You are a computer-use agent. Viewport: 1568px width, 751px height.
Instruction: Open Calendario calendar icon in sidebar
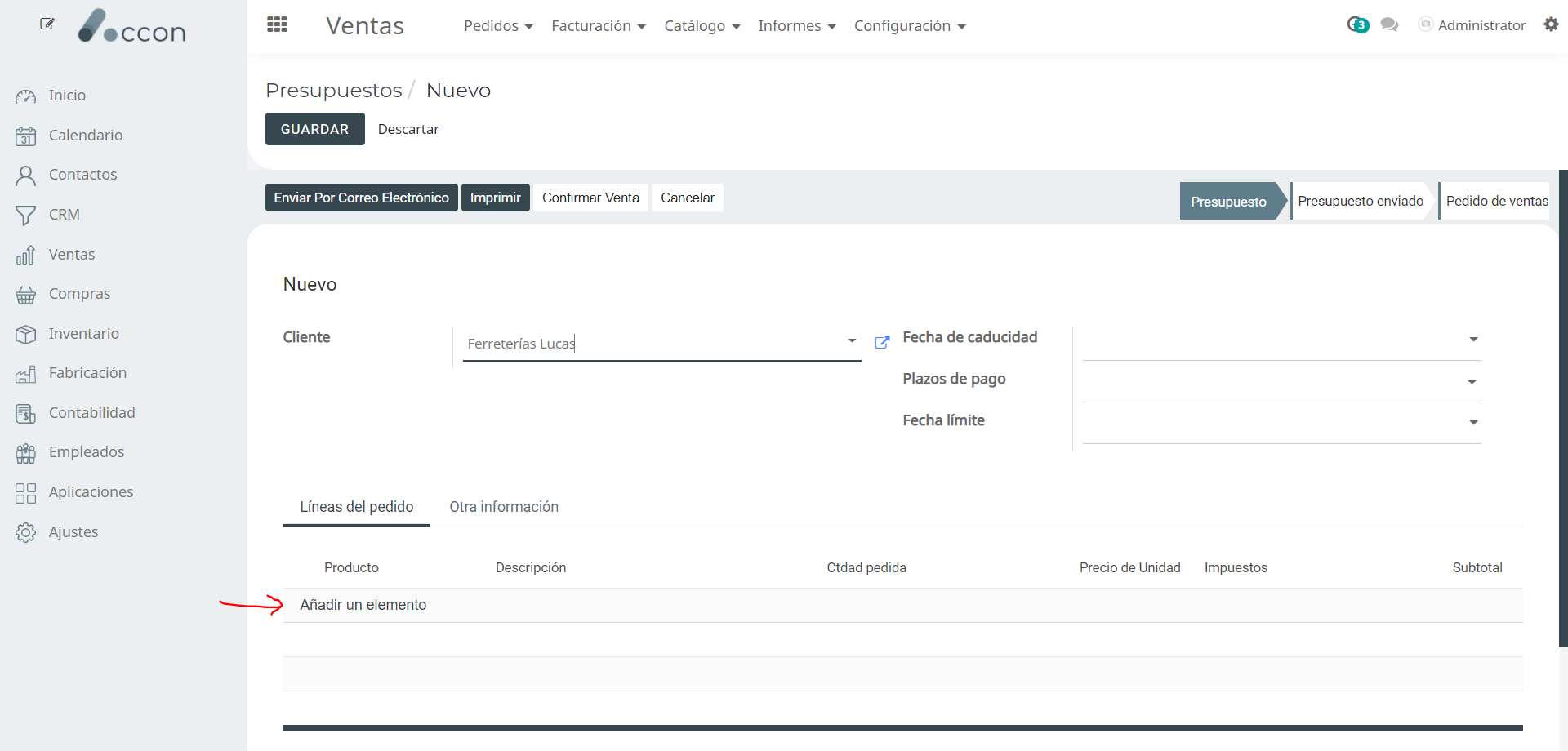click(25, 136)
